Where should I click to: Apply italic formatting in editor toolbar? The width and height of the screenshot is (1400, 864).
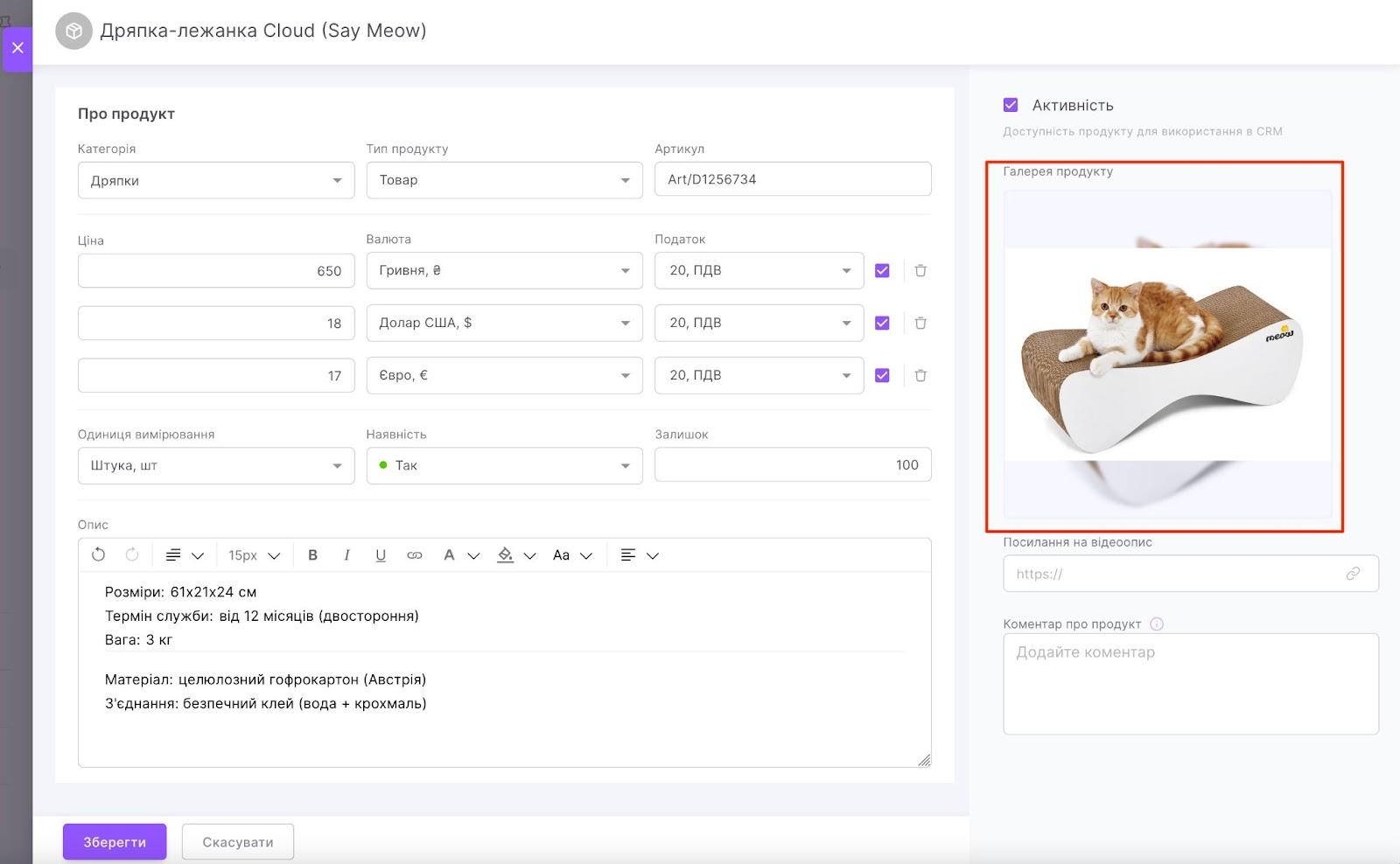[x=346, y=555]
